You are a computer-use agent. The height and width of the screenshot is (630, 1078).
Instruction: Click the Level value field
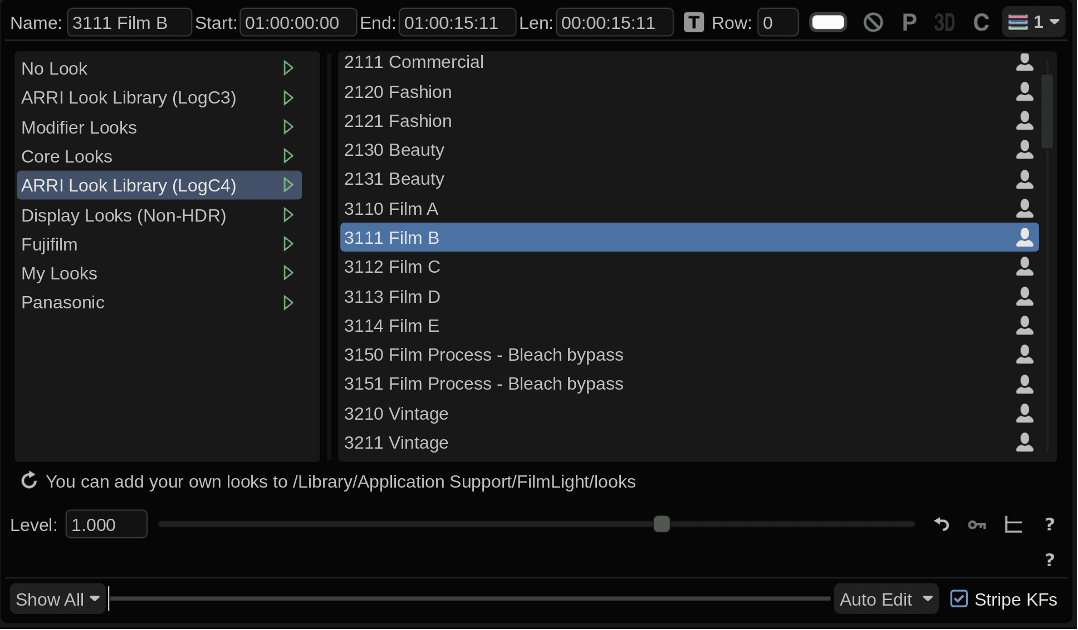107,524
